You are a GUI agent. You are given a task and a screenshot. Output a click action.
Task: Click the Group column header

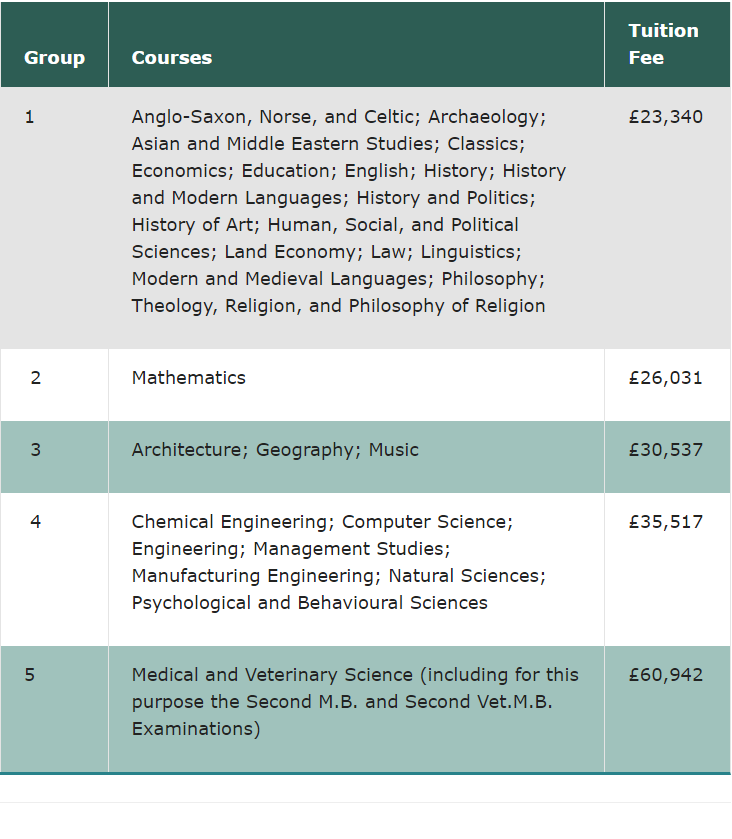click(54, 58)
